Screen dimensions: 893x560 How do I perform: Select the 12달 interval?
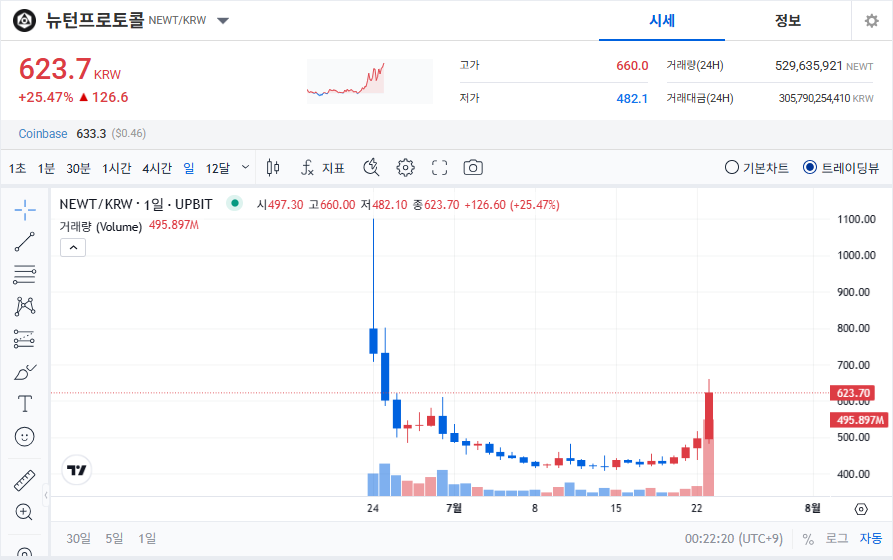tap(218, 169)
